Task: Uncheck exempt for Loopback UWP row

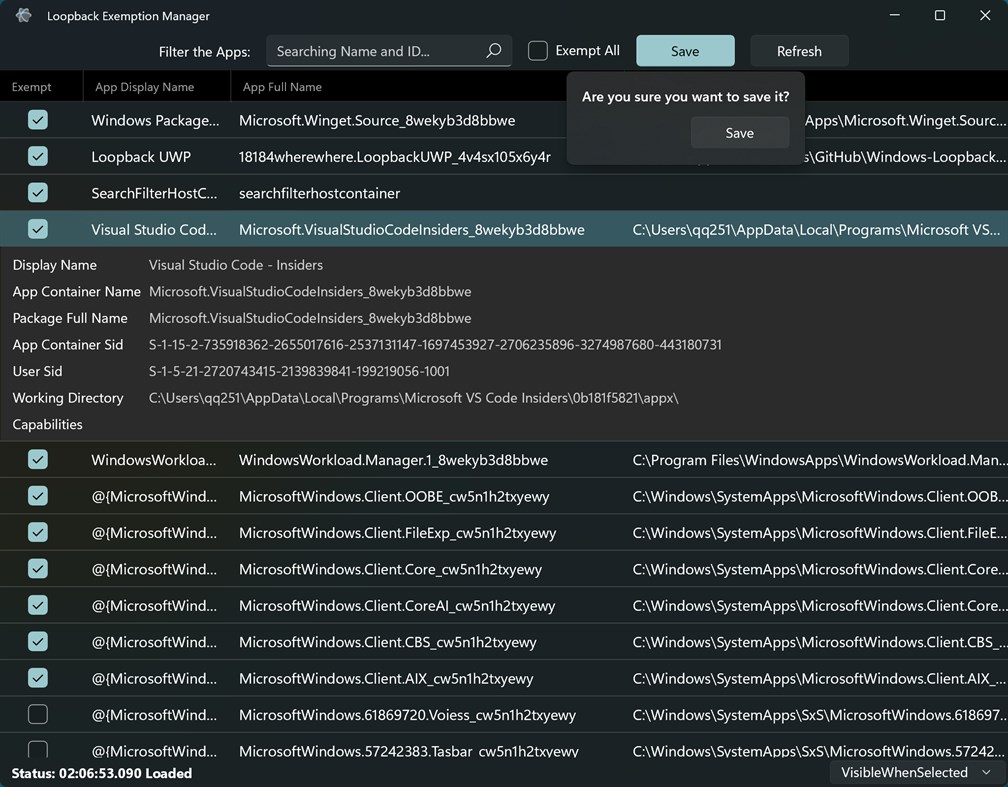Action: click(x=38, y=156)
